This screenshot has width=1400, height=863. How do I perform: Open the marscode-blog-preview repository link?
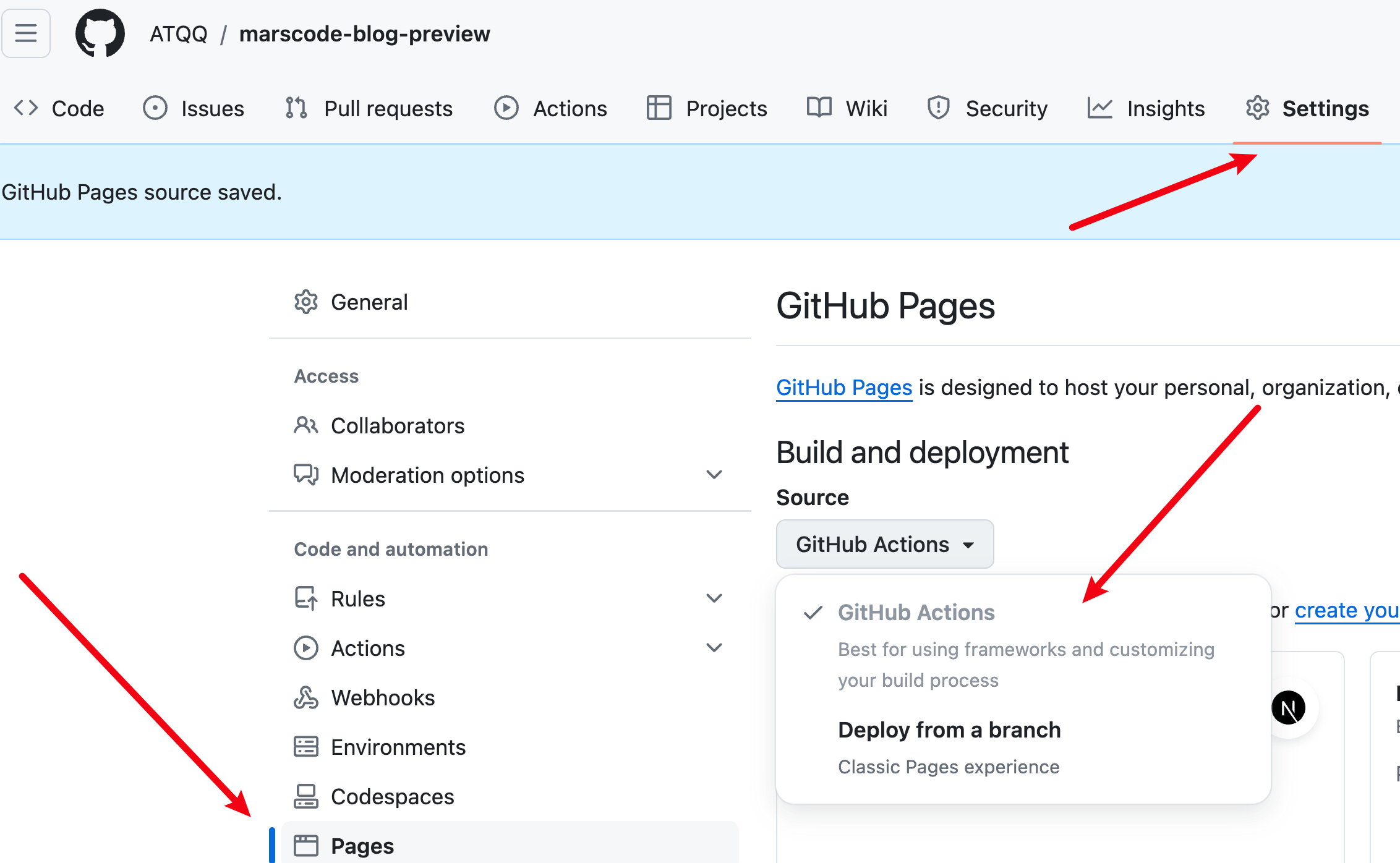point(365,33)
